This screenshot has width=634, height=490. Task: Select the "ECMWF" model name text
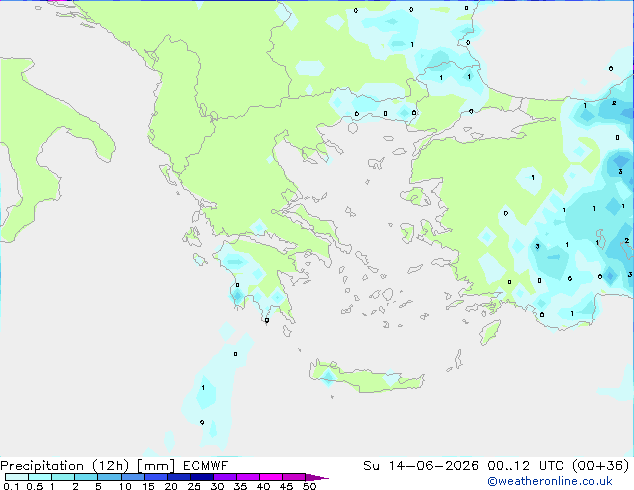tap(205, 466)
